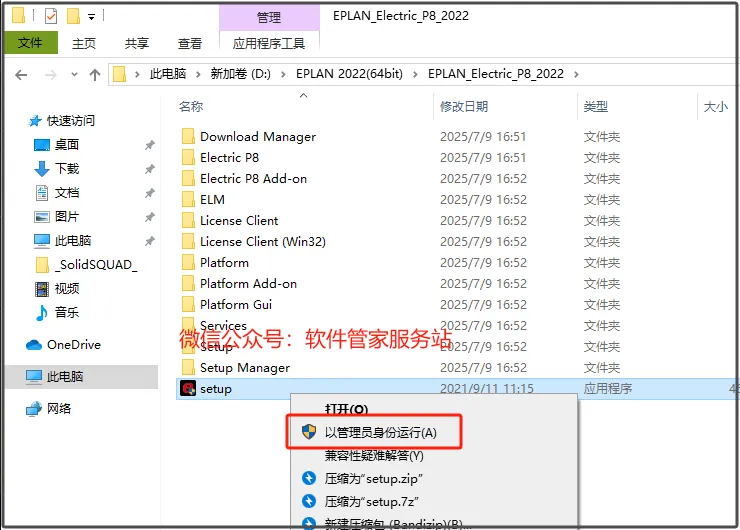Click the Setup Manager folder icon
Viewport: 740px width, 530px height.
pos(188,367)
